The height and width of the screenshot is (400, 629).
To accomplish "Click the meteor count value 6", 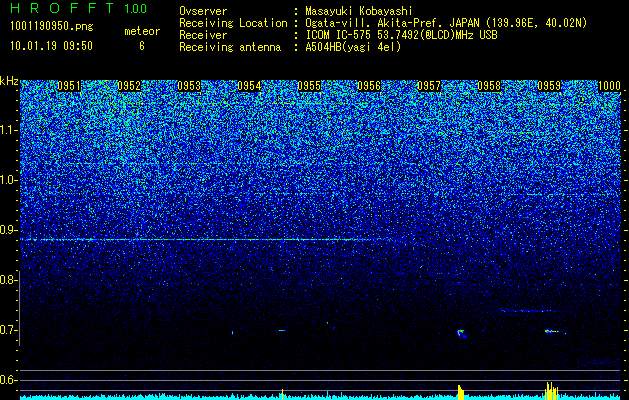I will coord(142,46).
